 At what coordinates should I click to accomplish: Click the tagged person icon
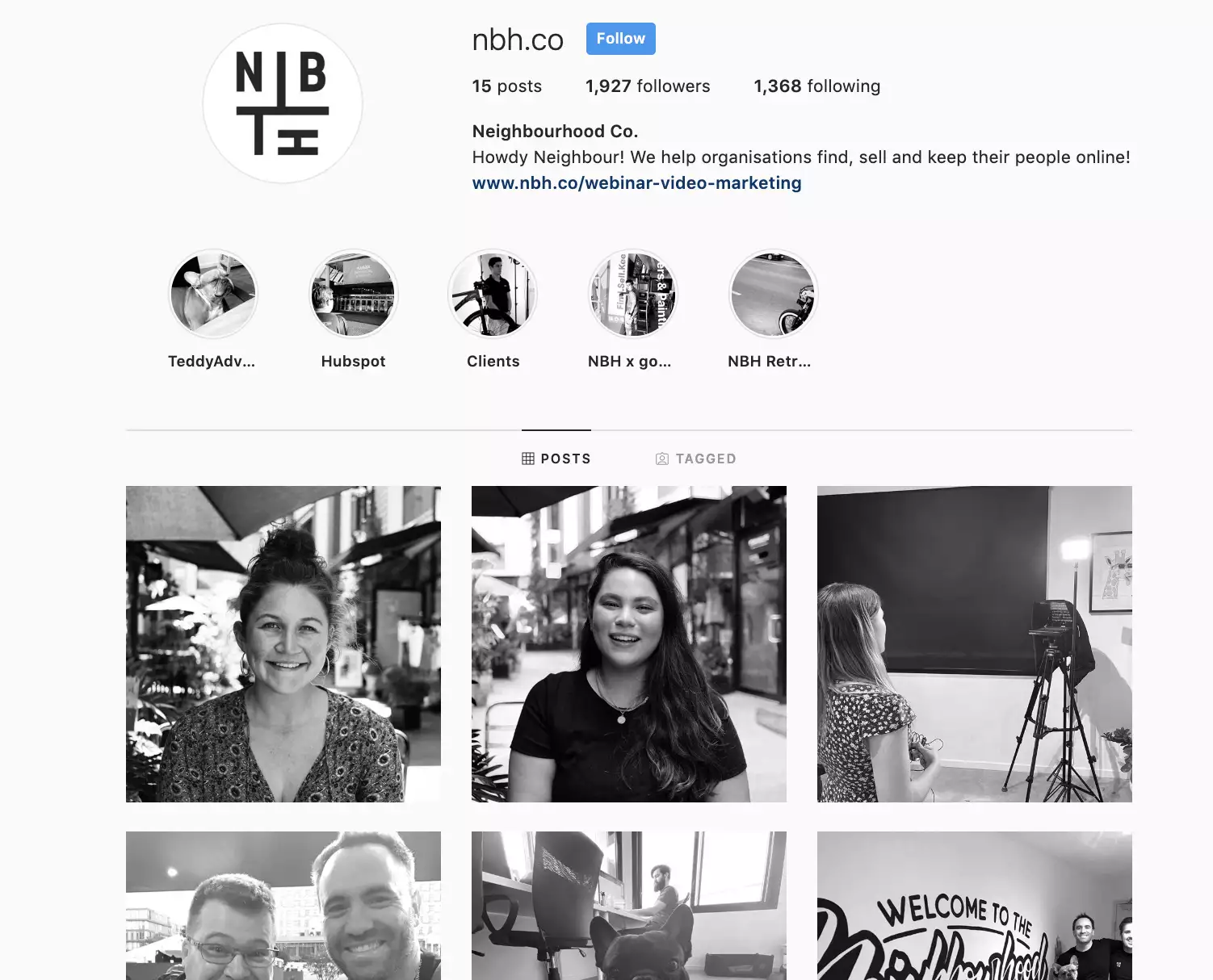pyautogui.click(x=662, y=459)
